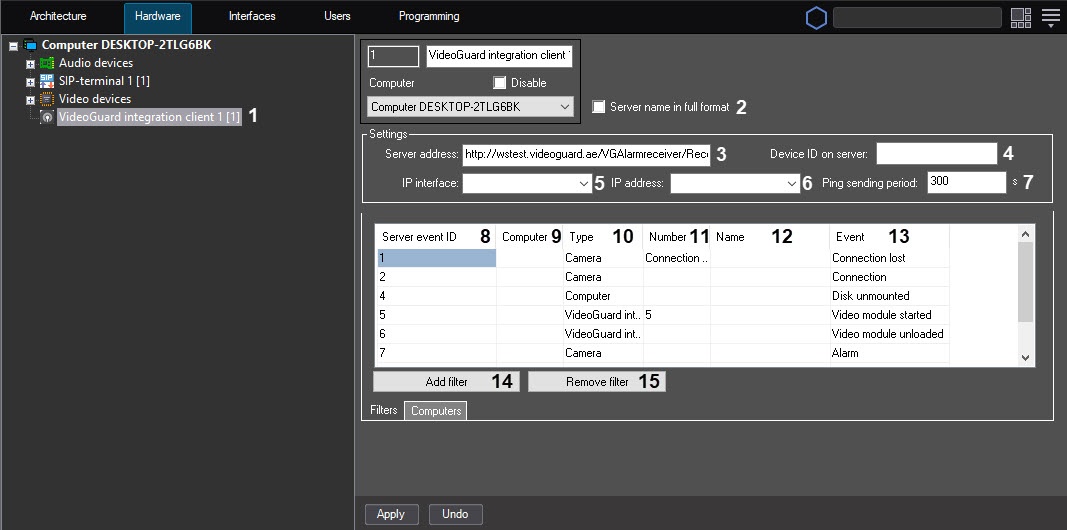Screen dimensions: 1067x530
Task: Click the green Audio devices card icon
Action: click(x=47, y=63)
